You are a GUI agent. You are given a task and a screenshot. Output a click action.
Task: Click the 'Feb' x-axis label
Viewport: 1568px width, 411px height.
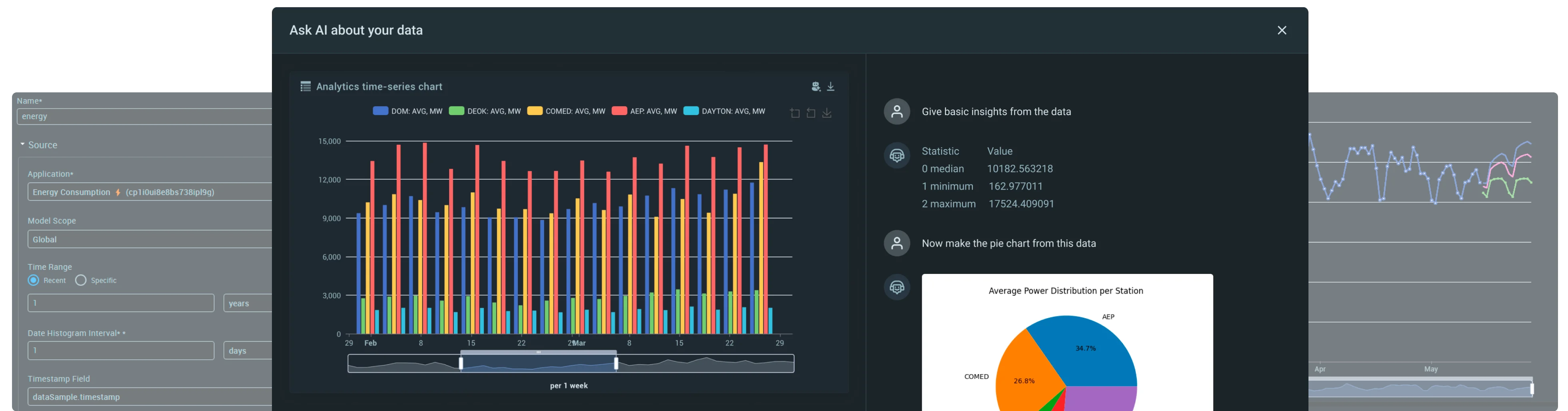coord(370,343)
